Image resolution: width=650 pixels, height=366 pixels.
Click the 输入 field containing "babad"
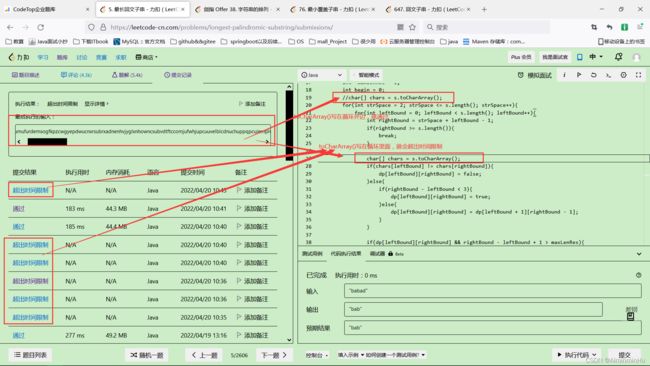coord(492,291)
